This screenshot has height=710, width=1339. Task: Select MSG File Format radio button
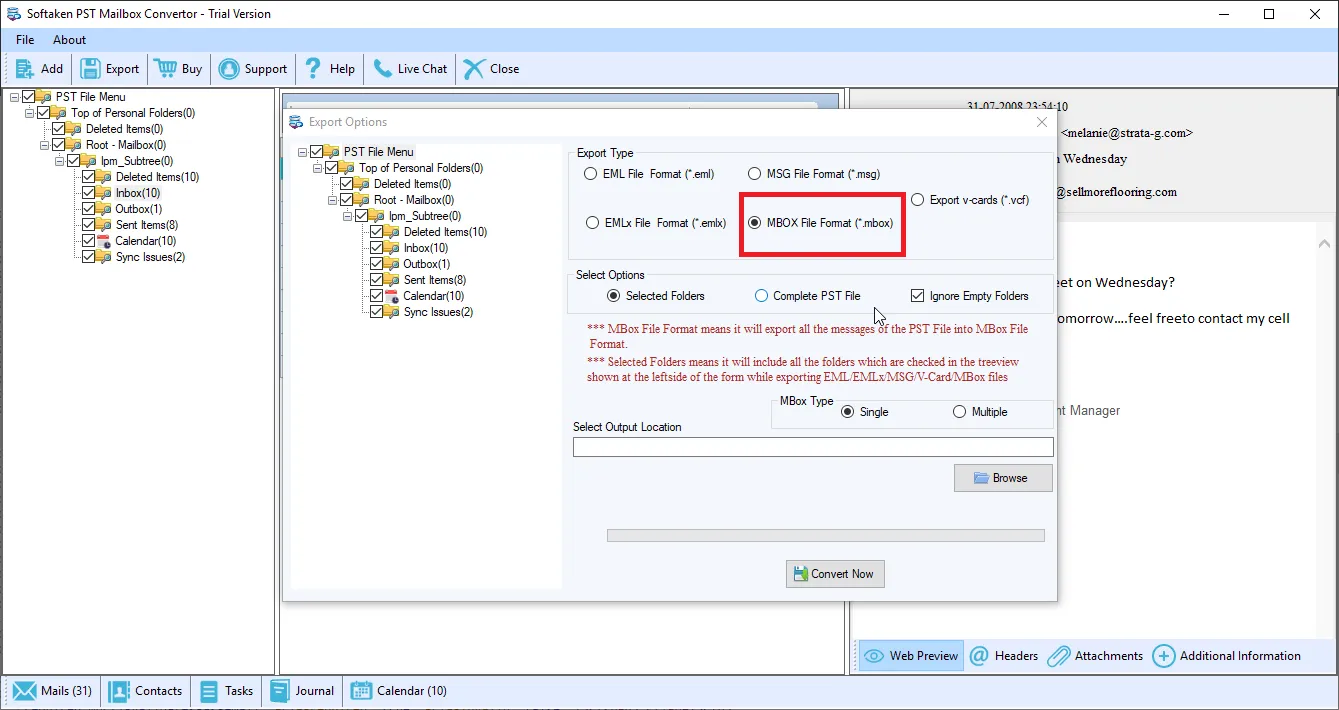[755, 174]
